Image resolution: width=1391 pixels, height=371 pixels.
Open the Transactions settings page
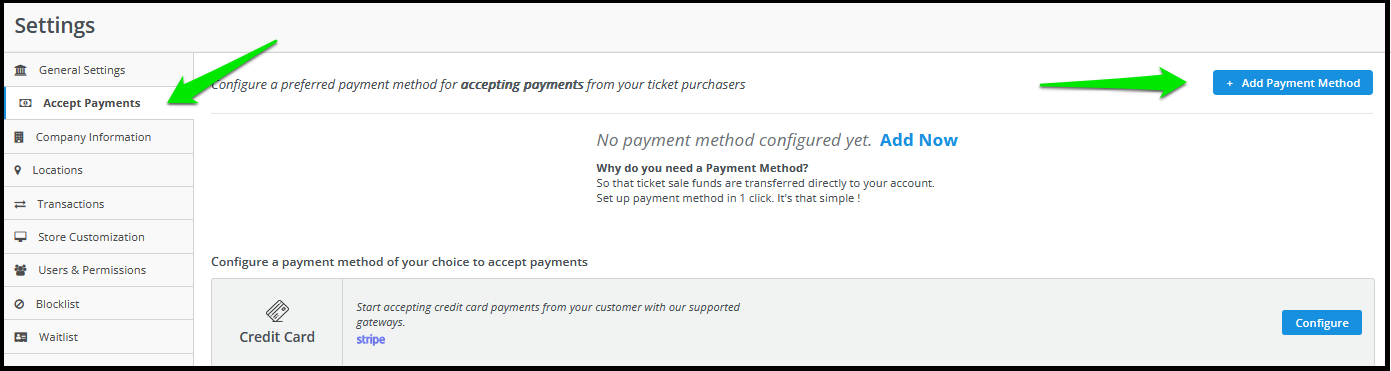pyautogui.click(x=98, y=204)
